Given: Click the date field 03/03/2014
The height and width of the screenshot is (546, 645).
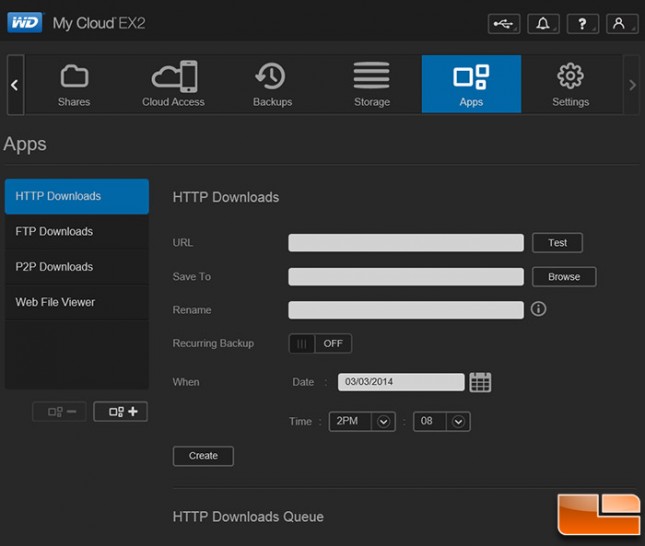Looking at the screenshot, I should coord(401,382).
